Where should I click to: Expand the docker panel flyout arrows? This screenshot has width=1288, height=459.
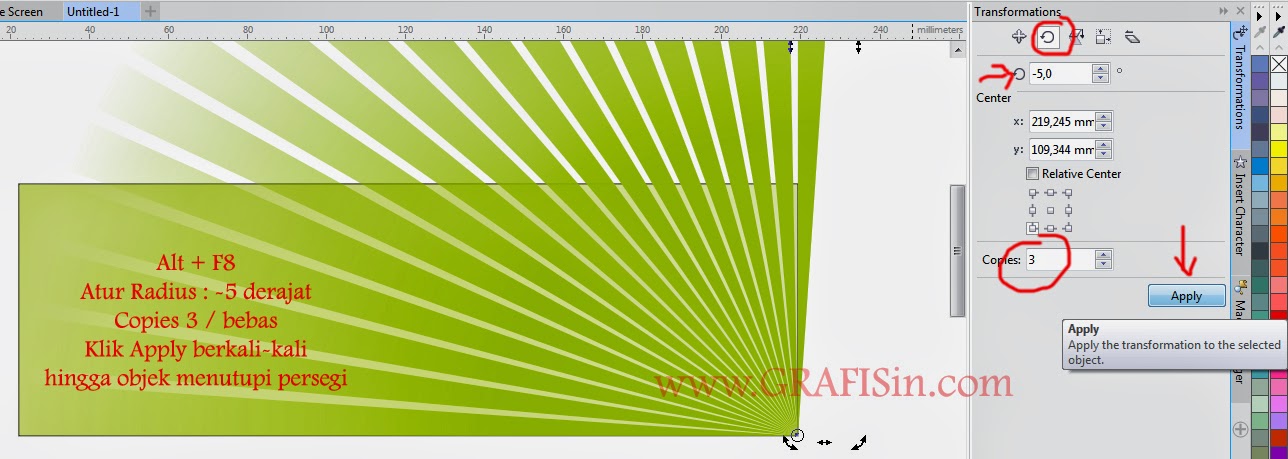point(1223,11)
